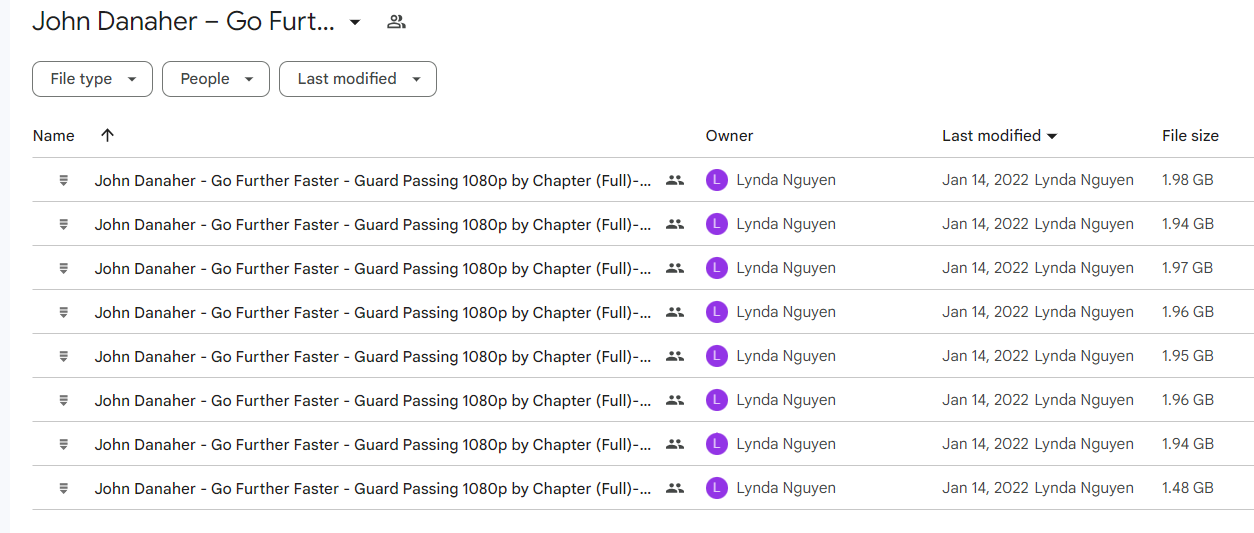Click owner Lynda Nguyen in the 1.95 GB row
Screen dimensions: 1254x533
(786, 357)
